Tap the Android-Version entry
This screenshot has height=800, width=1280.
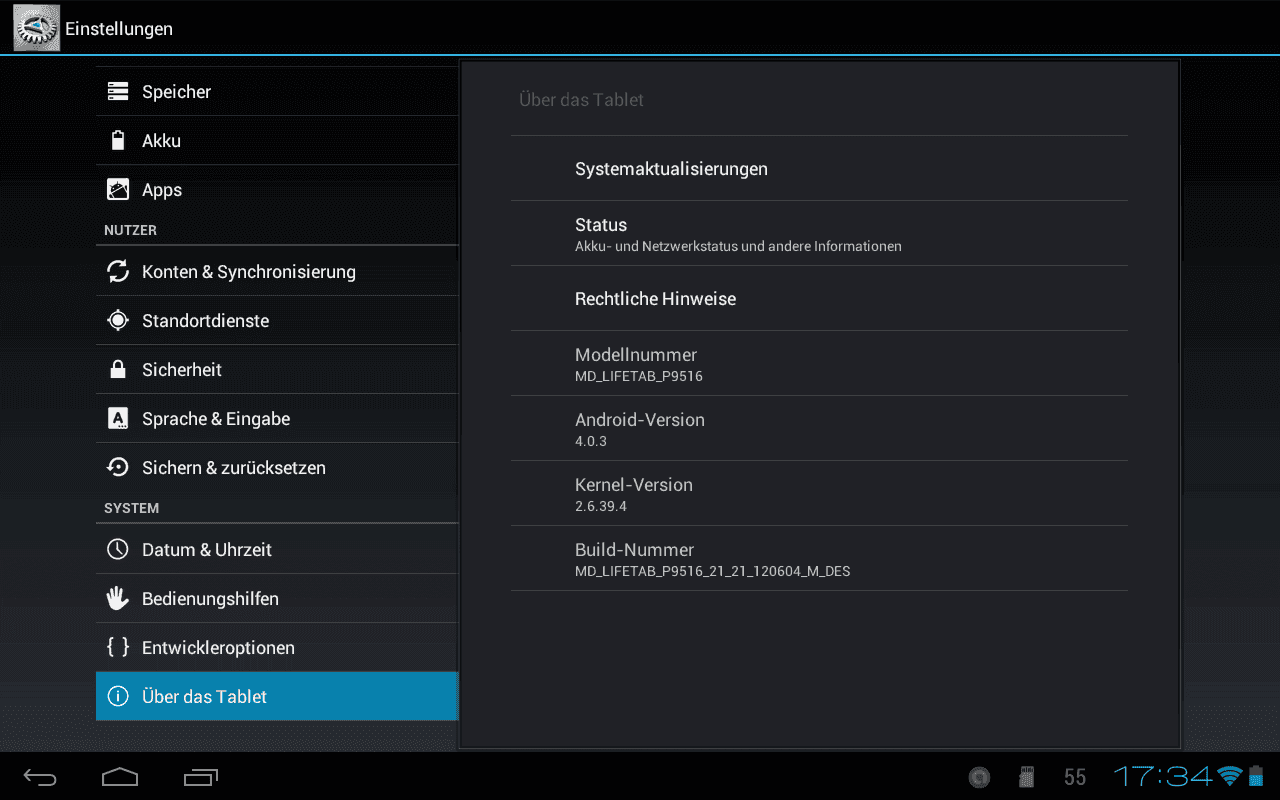click(x=819, y=429)
